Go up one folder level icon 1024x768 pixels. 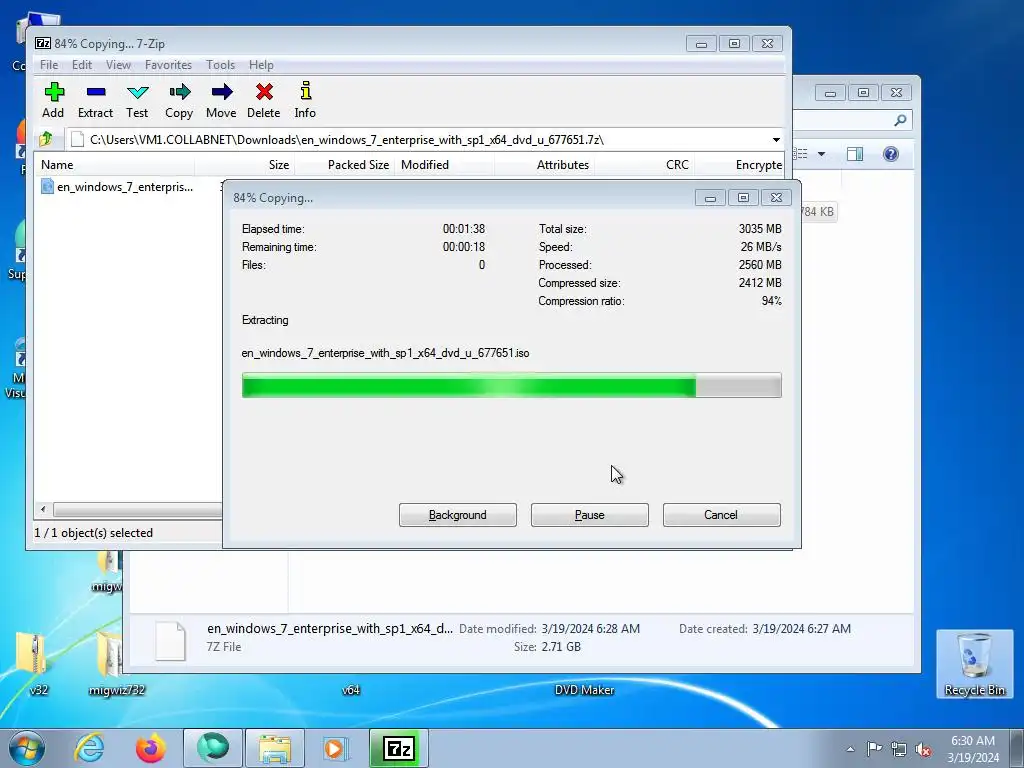tap(46, 139)
